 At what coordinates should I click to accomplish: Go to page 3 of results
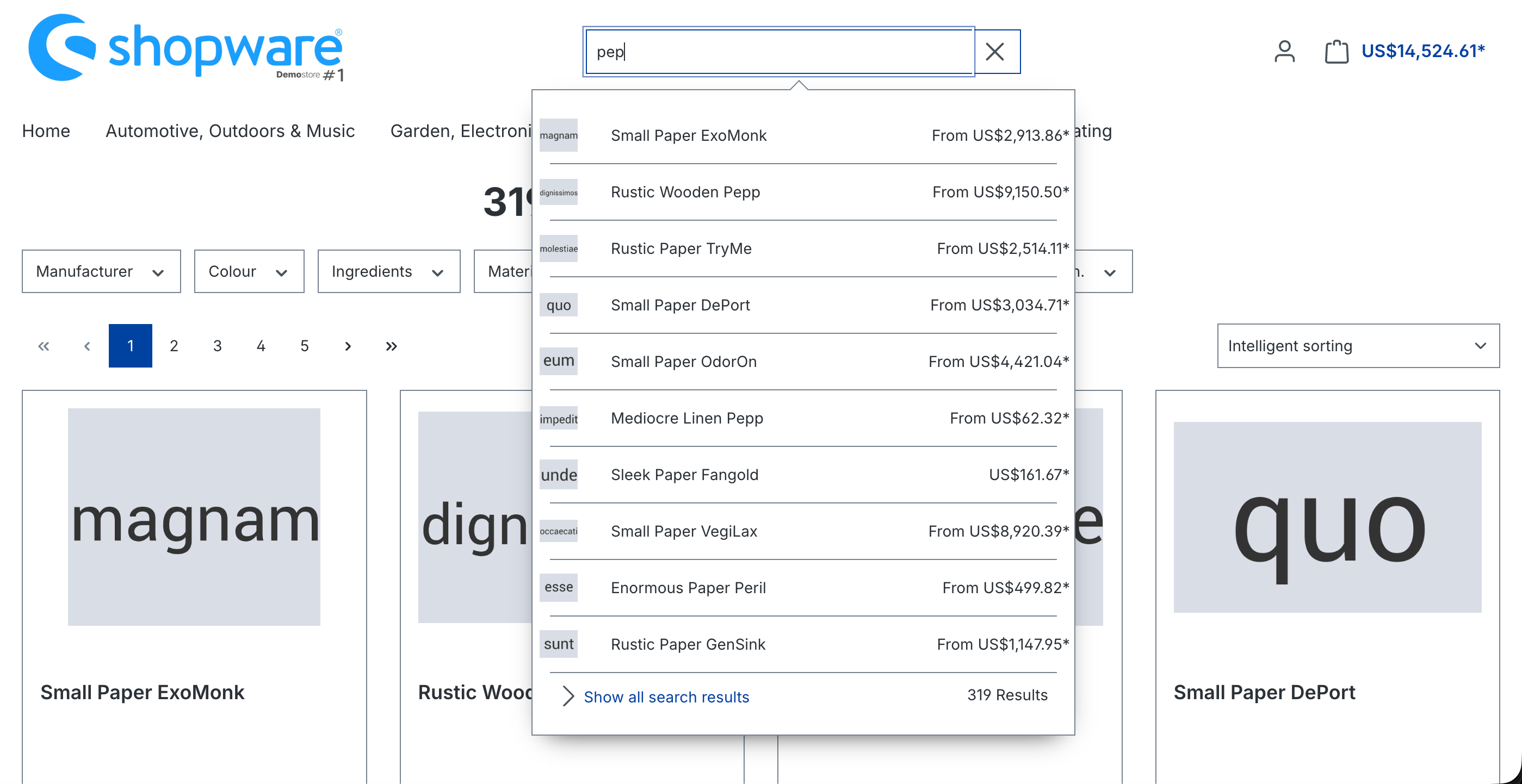[218, 346]
